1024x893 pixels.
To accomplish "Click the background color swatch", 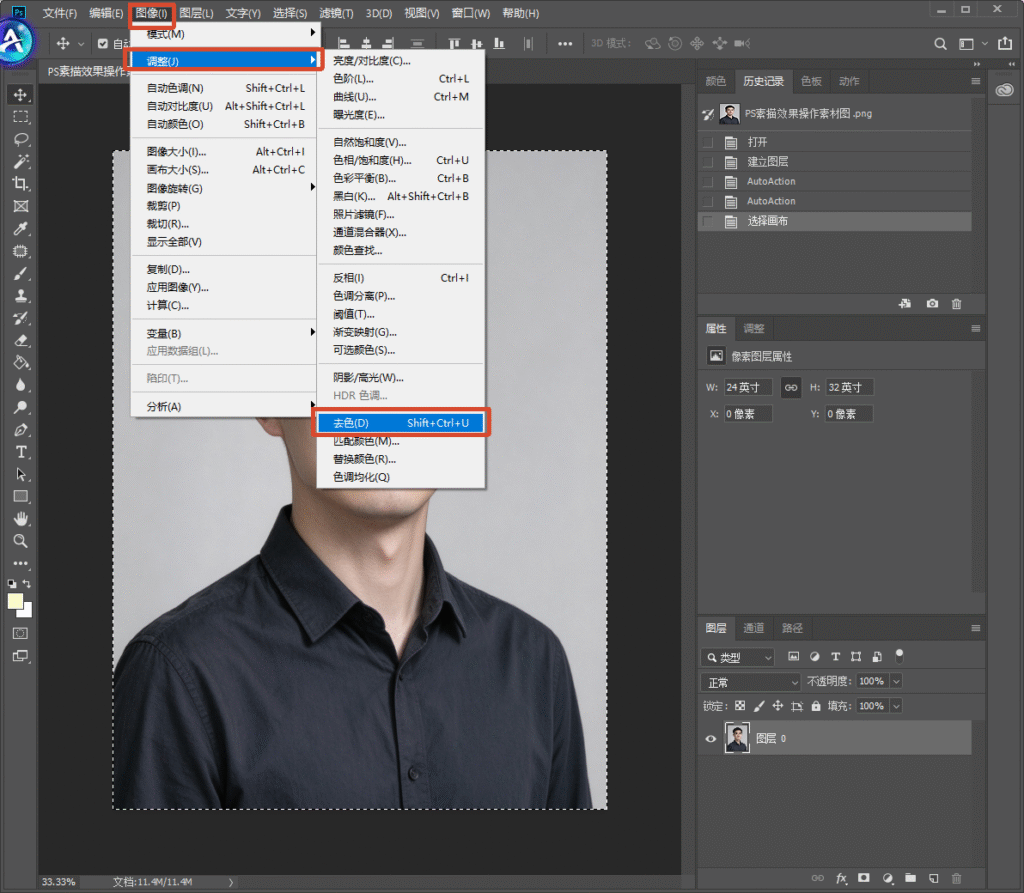I will click(x=25, y=611).
